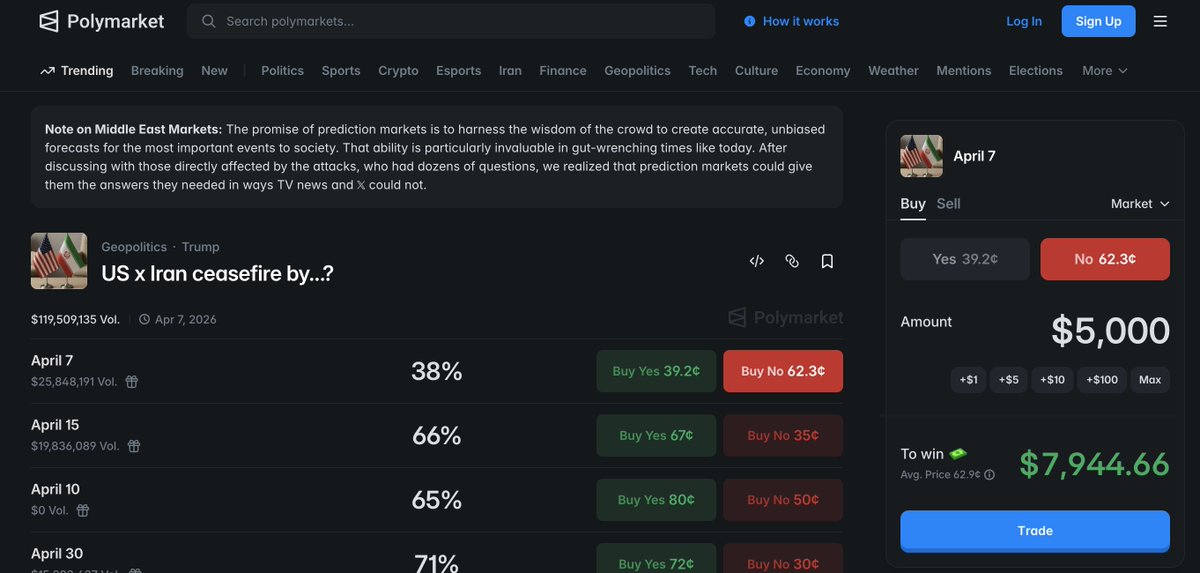Add +$5 to amount
The height and width of the screenshot is (573, 1200).
click(1008, 380)
